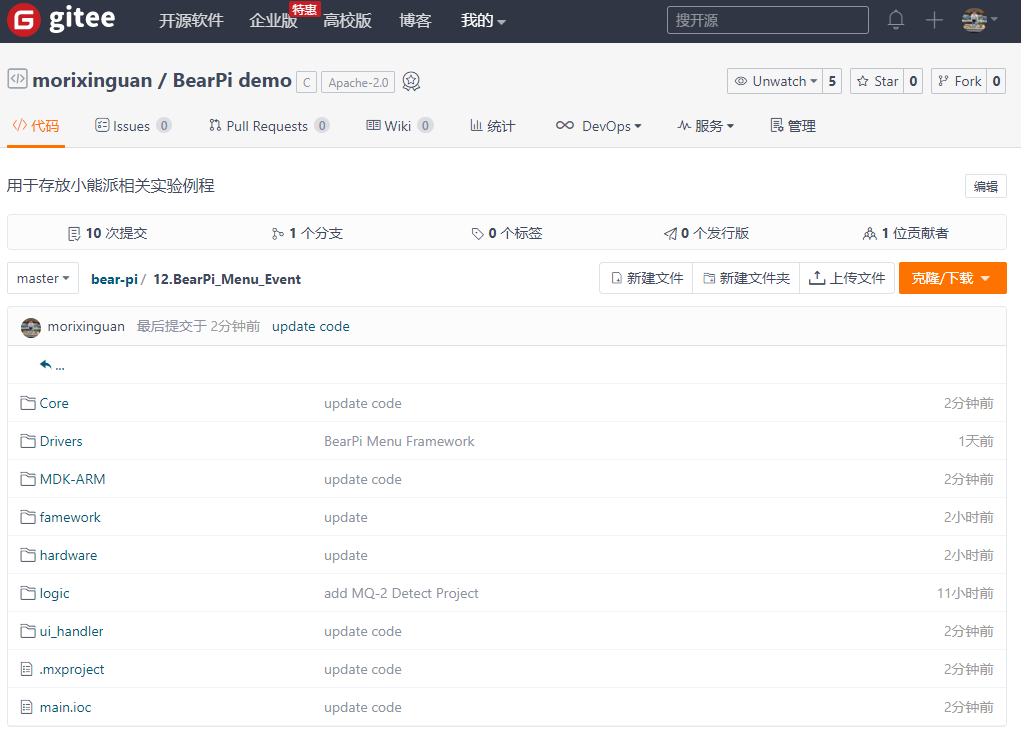Click 博客 in the top navigation
The image size is (1021, 749).
(415, 21)
